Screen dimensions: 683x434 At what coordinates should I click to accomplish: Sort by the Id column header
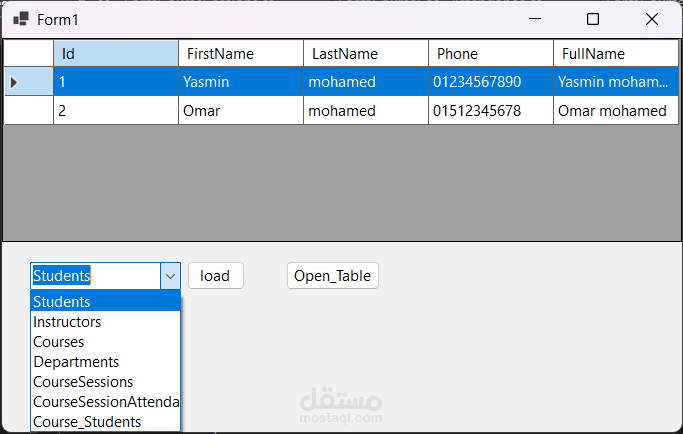point(116,54)
